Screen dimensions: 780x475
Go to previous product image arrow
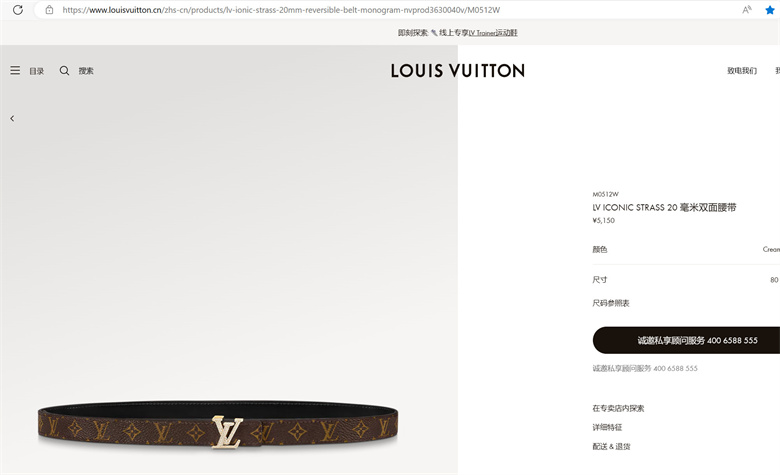pos(12,118)
